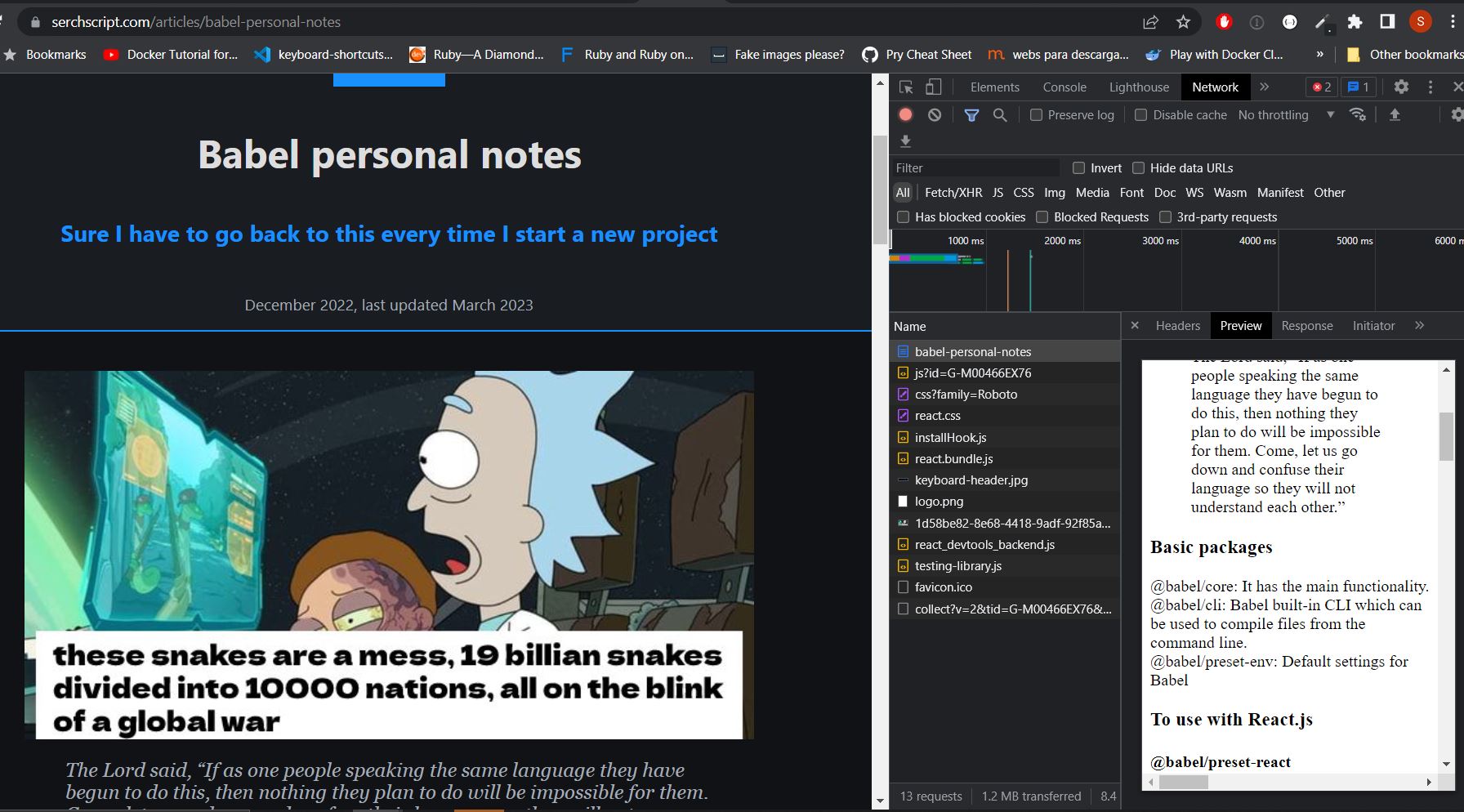Click the preview pane horizontal scrollbar
The height and width of the screenshot is (812, 1464).
point(1183,782)
